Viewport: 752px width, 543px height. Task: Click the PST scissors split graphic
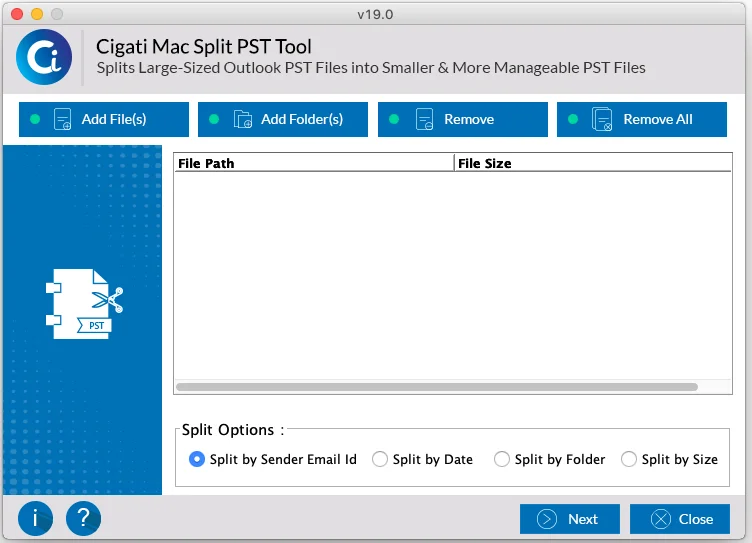84,304
